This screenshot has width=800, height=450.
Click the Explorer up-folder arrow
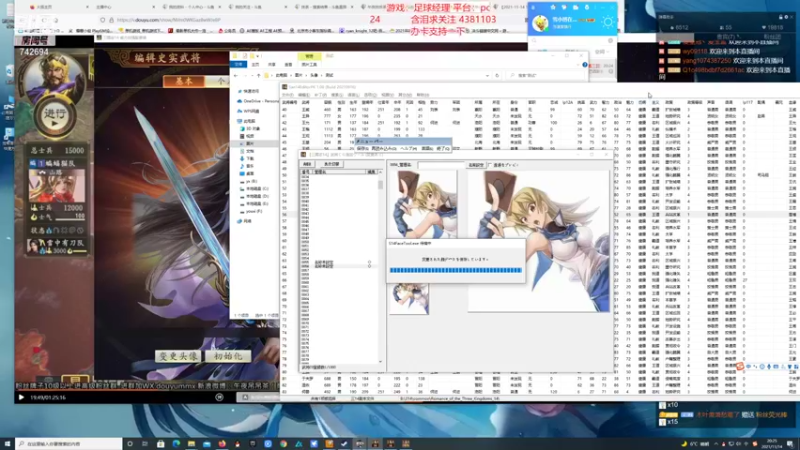[x=259, y=76]
